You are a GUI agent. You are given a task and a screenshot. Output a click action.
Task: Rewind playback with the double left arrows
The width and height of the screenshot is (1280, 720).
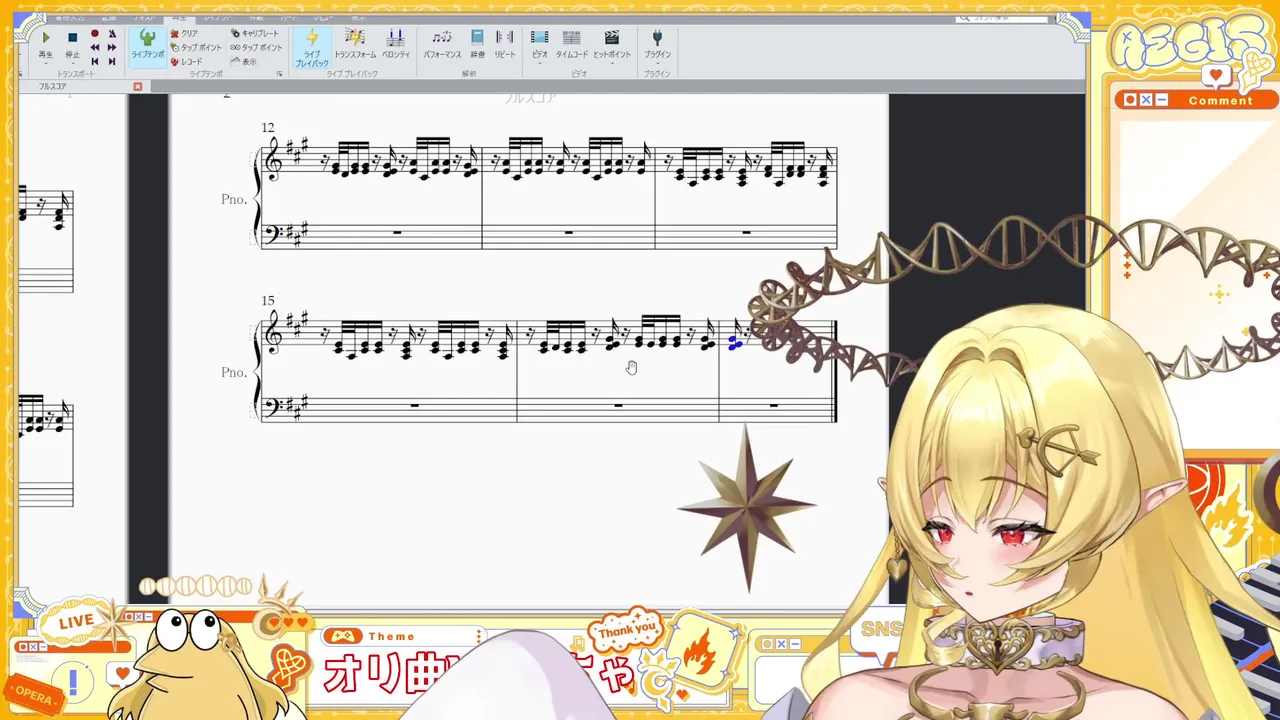[95, 47]
